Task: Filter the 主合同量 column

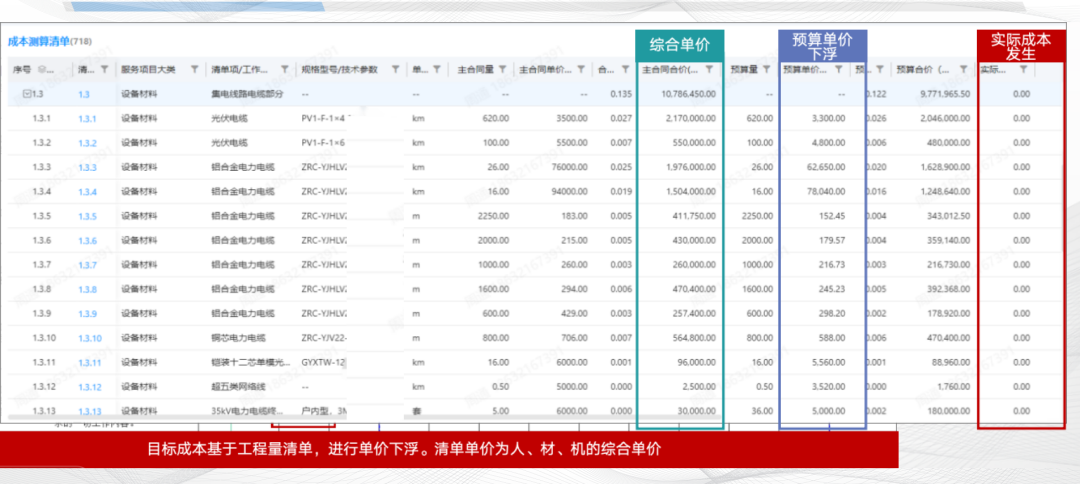Action: pos(502,70)
